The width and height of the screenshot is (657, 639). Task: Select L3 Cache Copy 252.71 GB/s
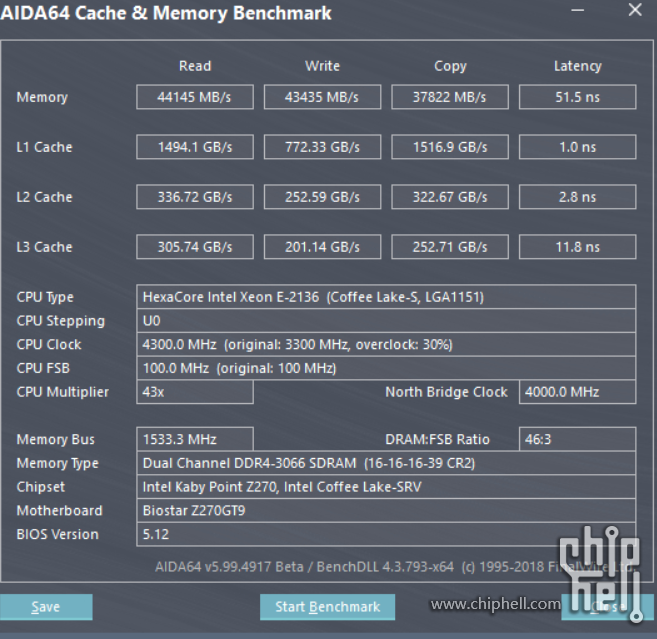450,247
